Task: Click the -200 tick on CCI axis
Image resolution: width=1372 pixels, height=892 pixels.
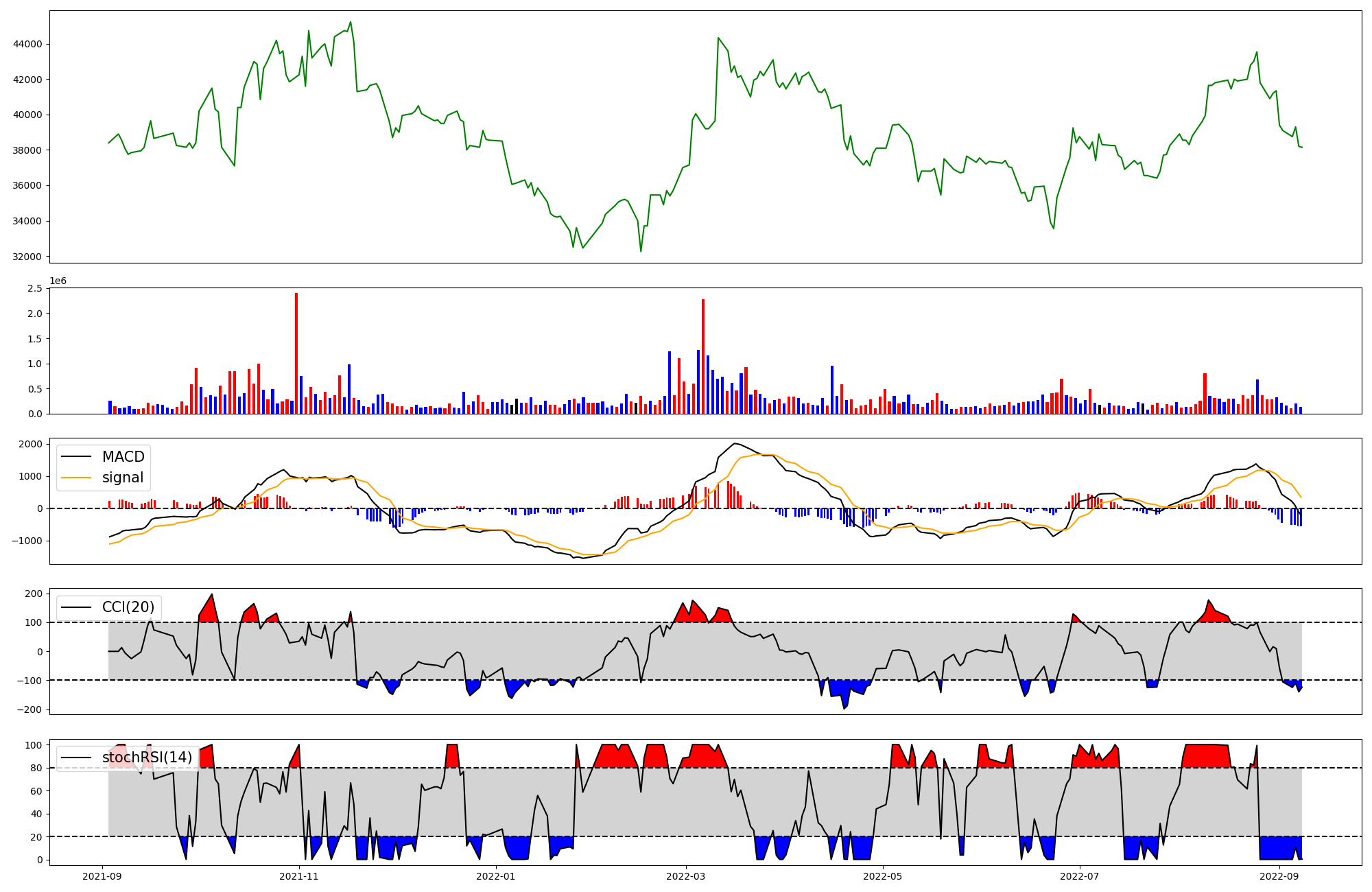Action: [x=30, y=709]
